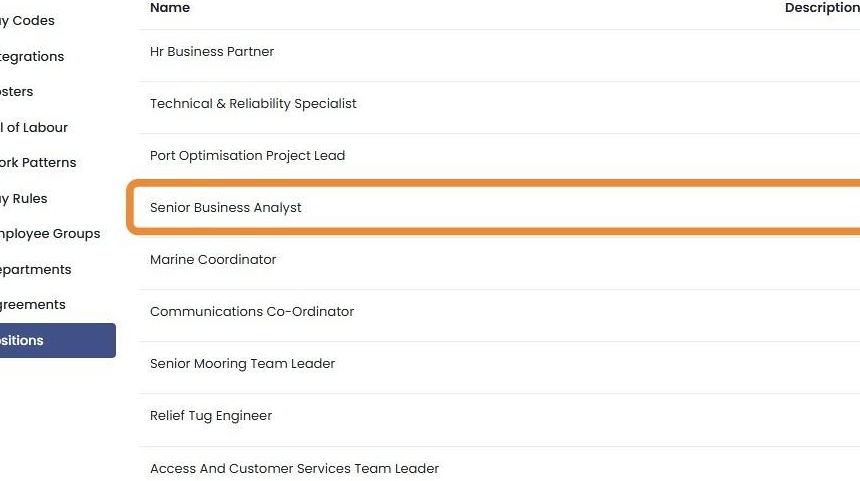Click the Senior Business Analyst row
The image size is (860, 481).
tap(226, 208)
